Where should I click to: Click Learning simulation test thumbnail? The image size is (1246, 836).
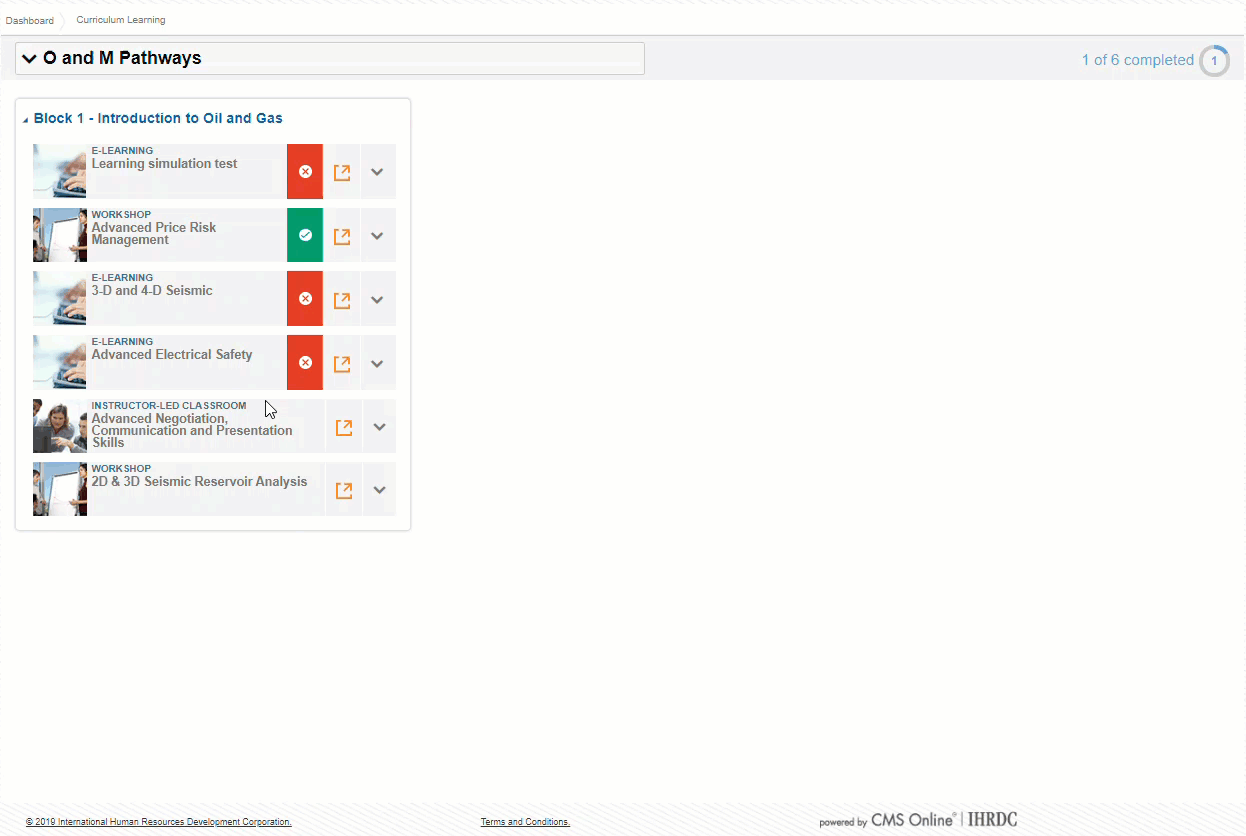pyautogui.click(x=60, y=171)
